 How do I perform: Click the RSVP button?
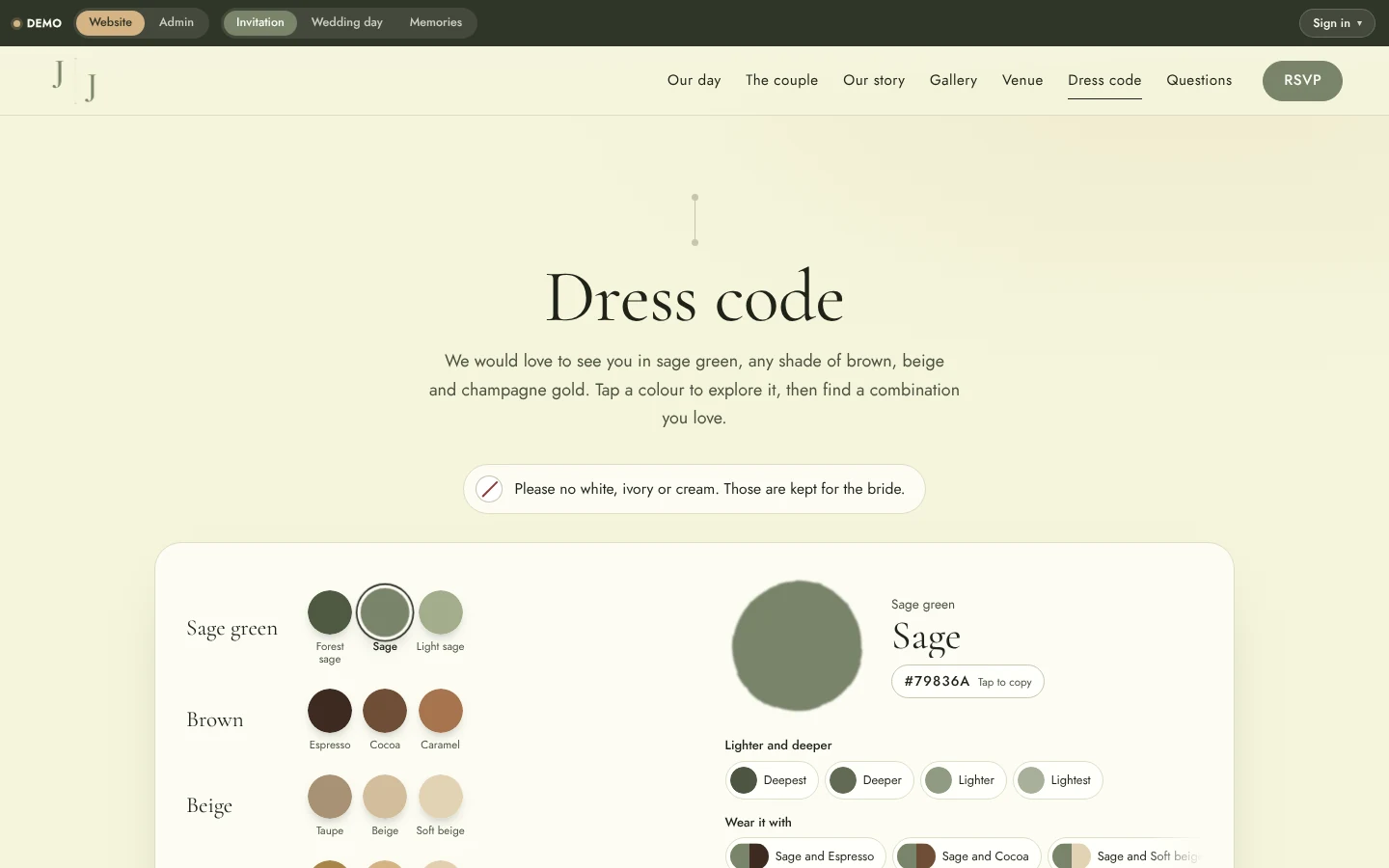pos(1302,80)
